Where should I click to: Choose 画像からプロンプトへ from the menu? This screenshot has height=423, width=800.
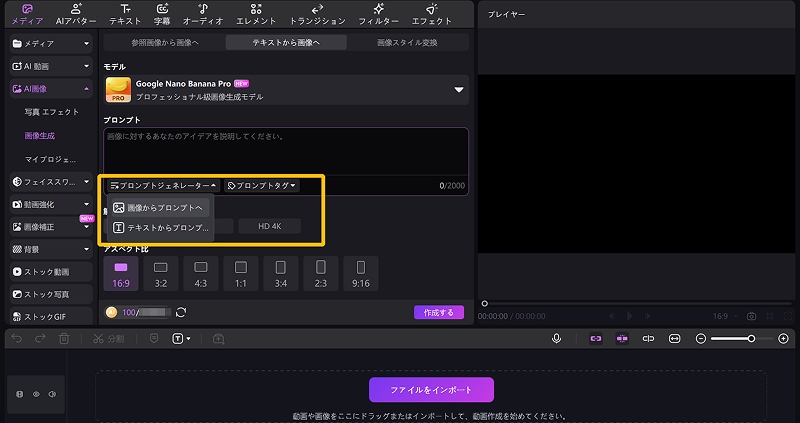[x=160, y=208]
